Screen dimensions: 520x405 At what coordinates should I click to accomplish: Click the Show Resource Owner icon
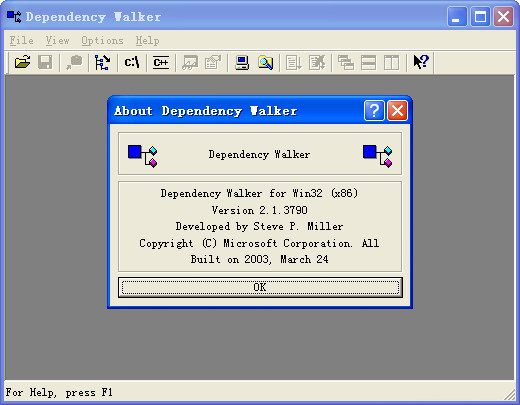(x=190, y=62)
